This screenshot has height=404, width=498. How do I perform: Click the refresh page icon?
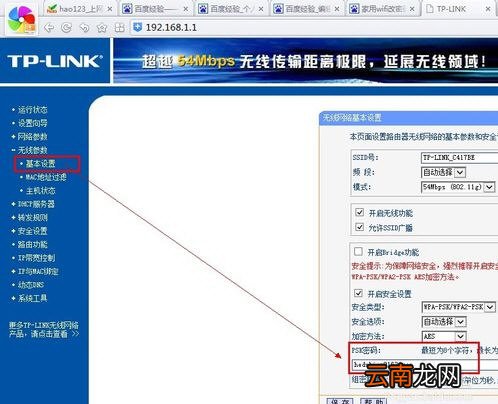[x=67, y=28]
